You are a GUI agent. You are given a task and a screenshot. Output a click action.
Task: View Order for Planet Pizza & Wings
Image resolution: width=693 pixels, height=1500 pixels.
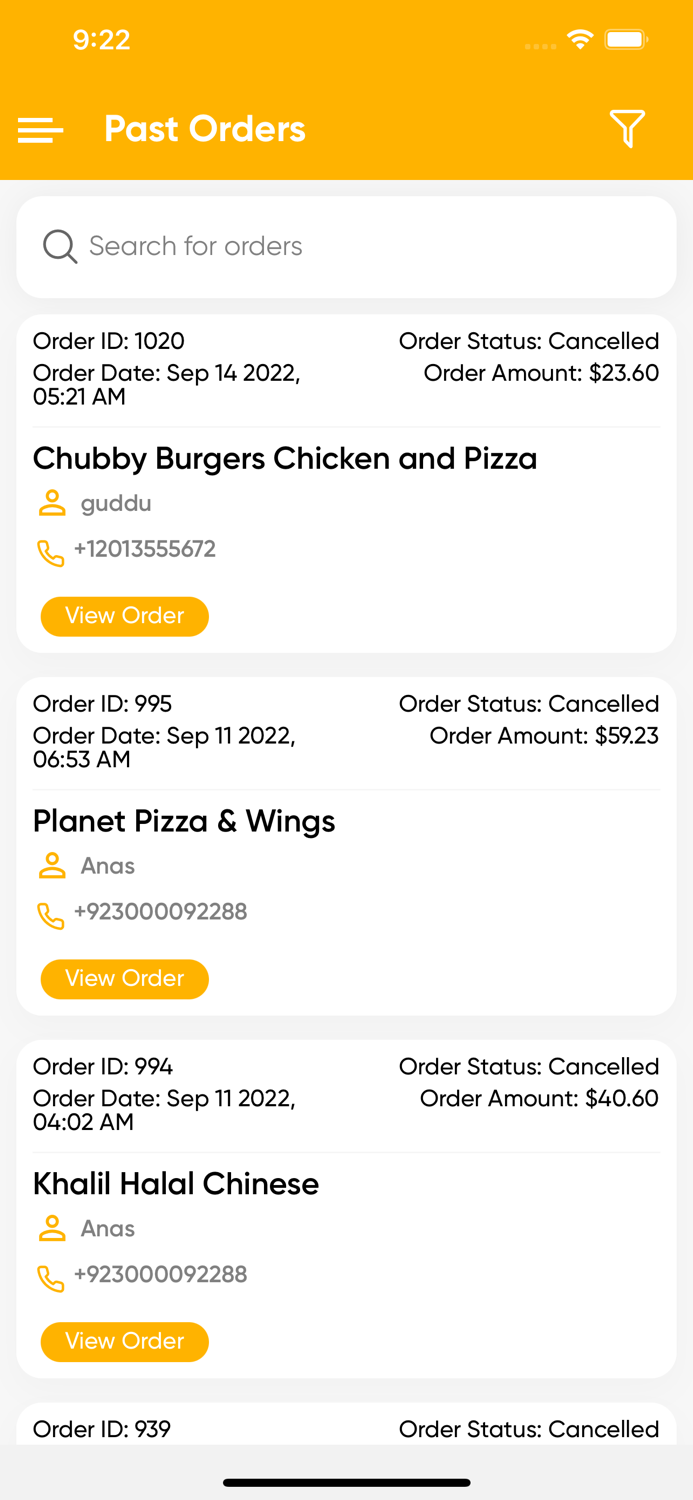coord(124,979)
